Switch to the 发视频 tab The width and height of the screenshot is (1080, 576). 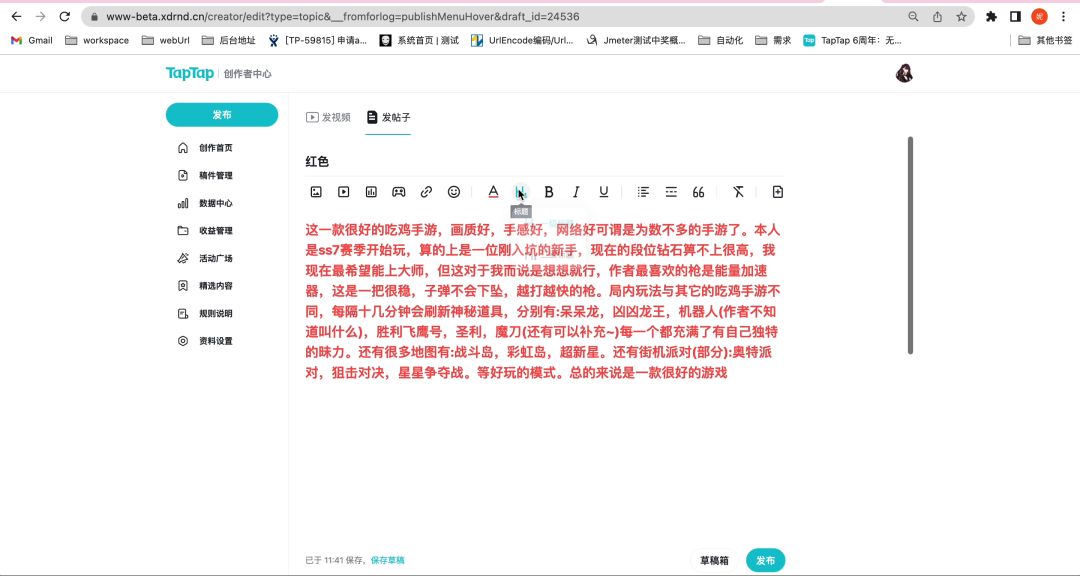(x=328, y=117)
